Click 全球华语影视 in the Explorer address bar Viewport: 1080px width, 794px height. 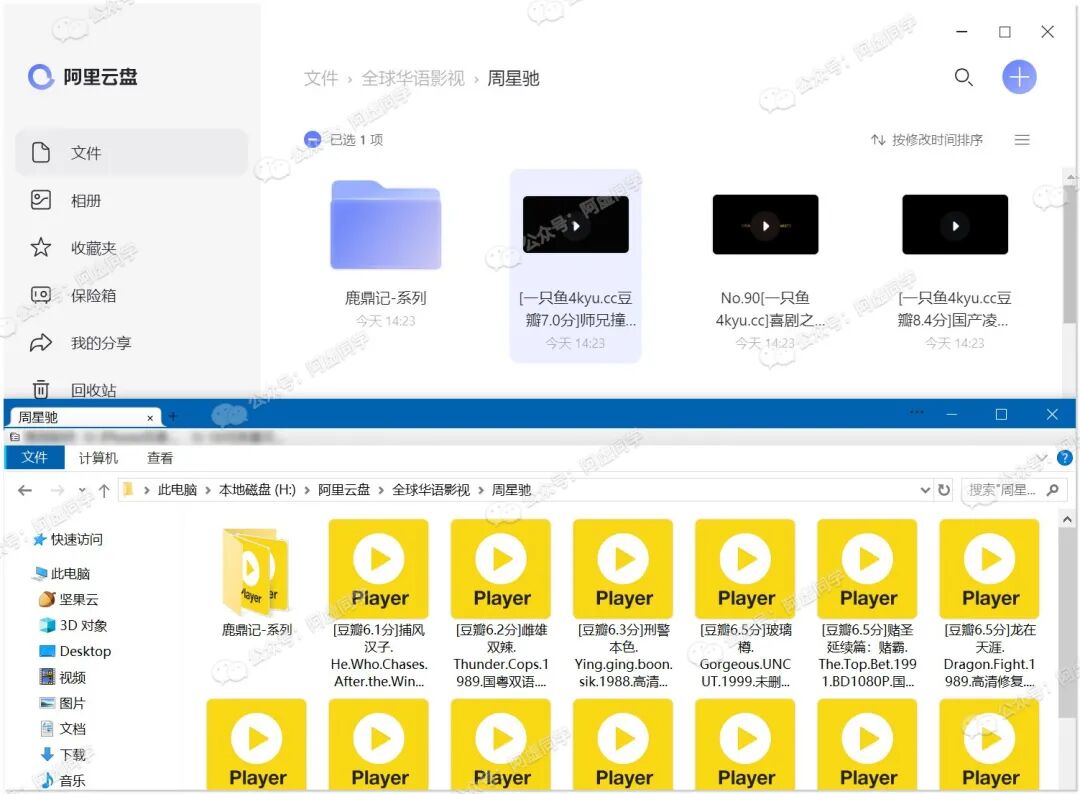[x=431, y=490]
